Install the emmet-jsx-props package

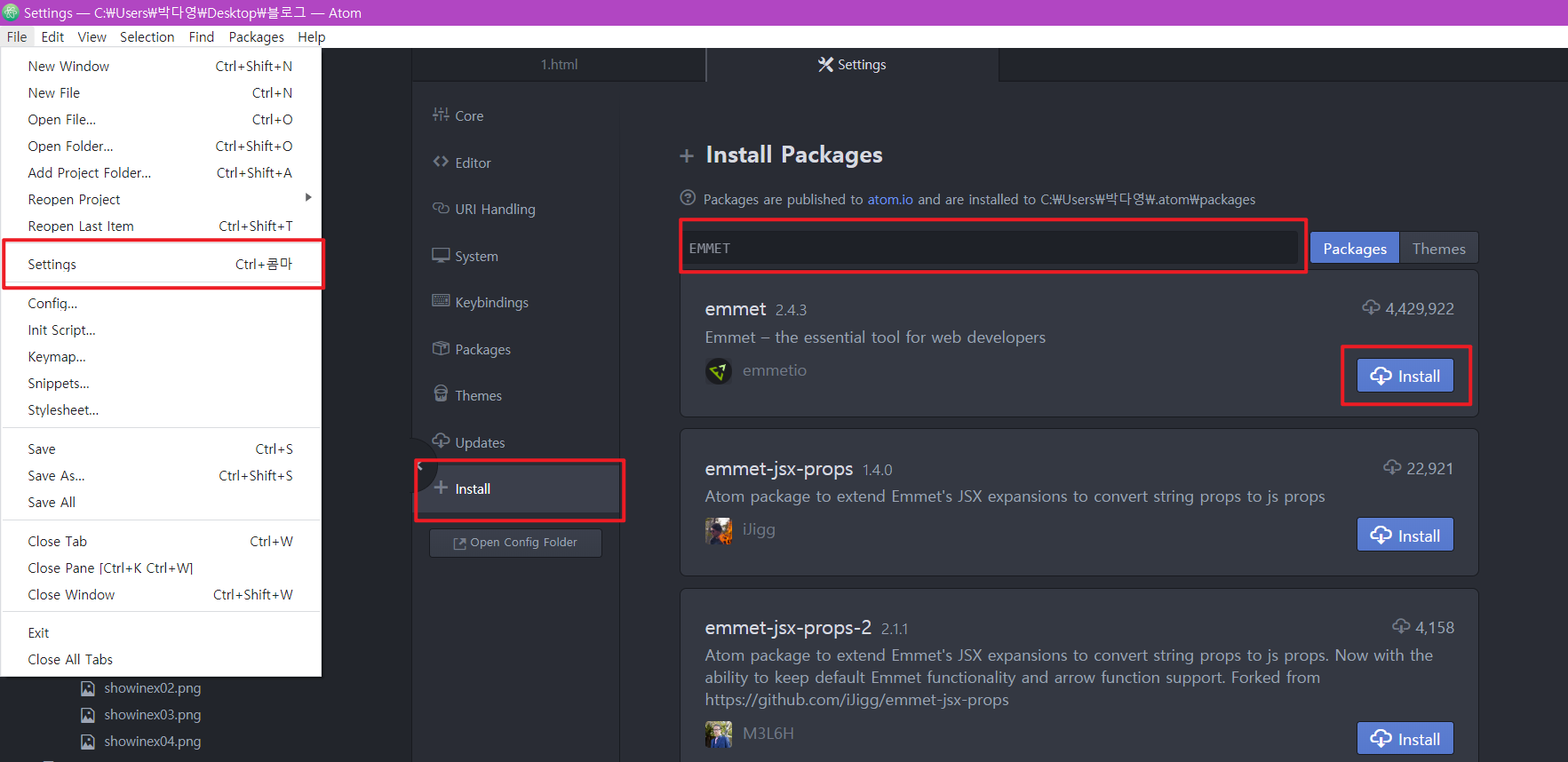click(1405, 536)
